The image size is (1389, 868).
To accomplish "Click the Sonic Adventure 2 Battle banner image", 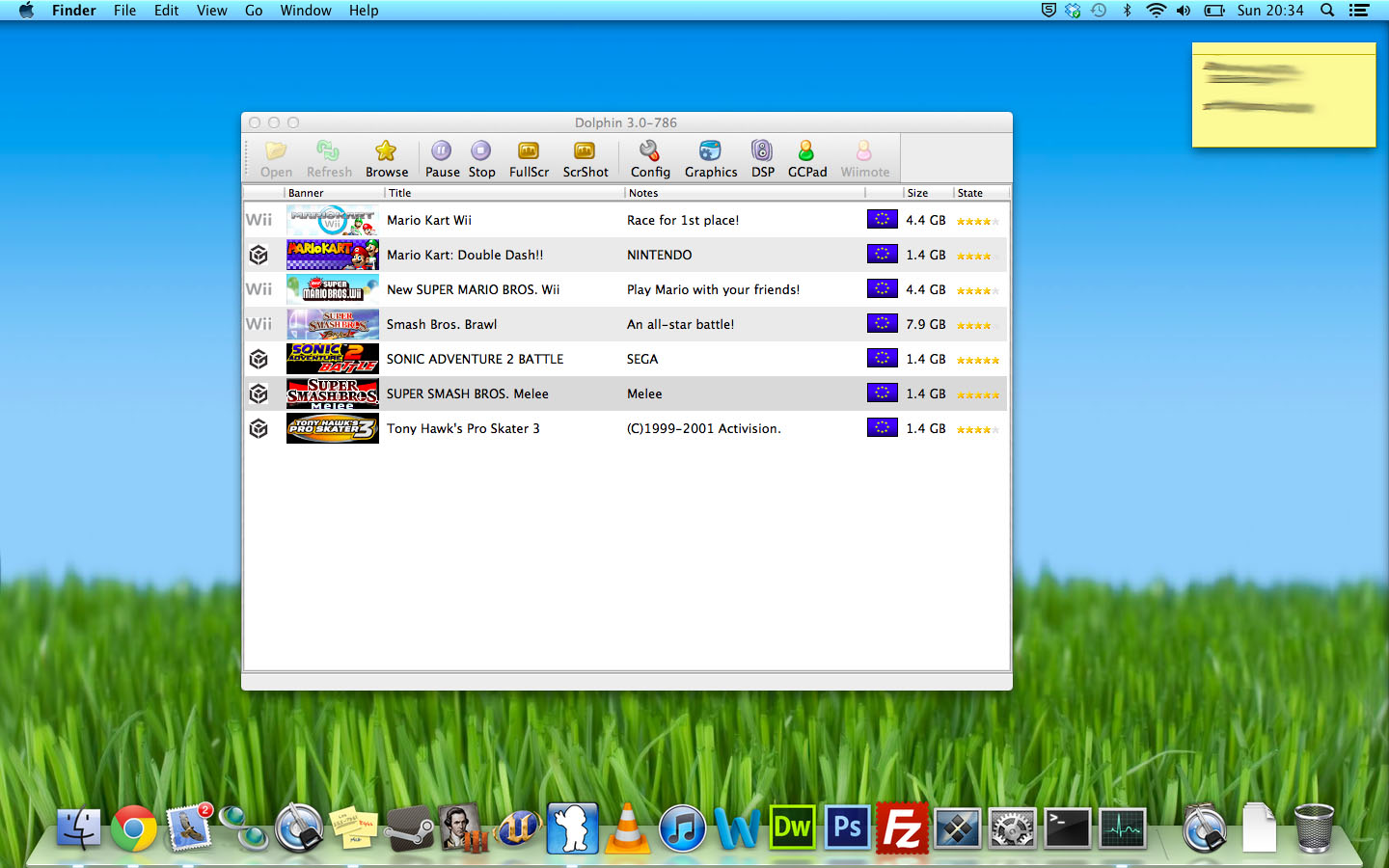I will (x=332, y=359).
